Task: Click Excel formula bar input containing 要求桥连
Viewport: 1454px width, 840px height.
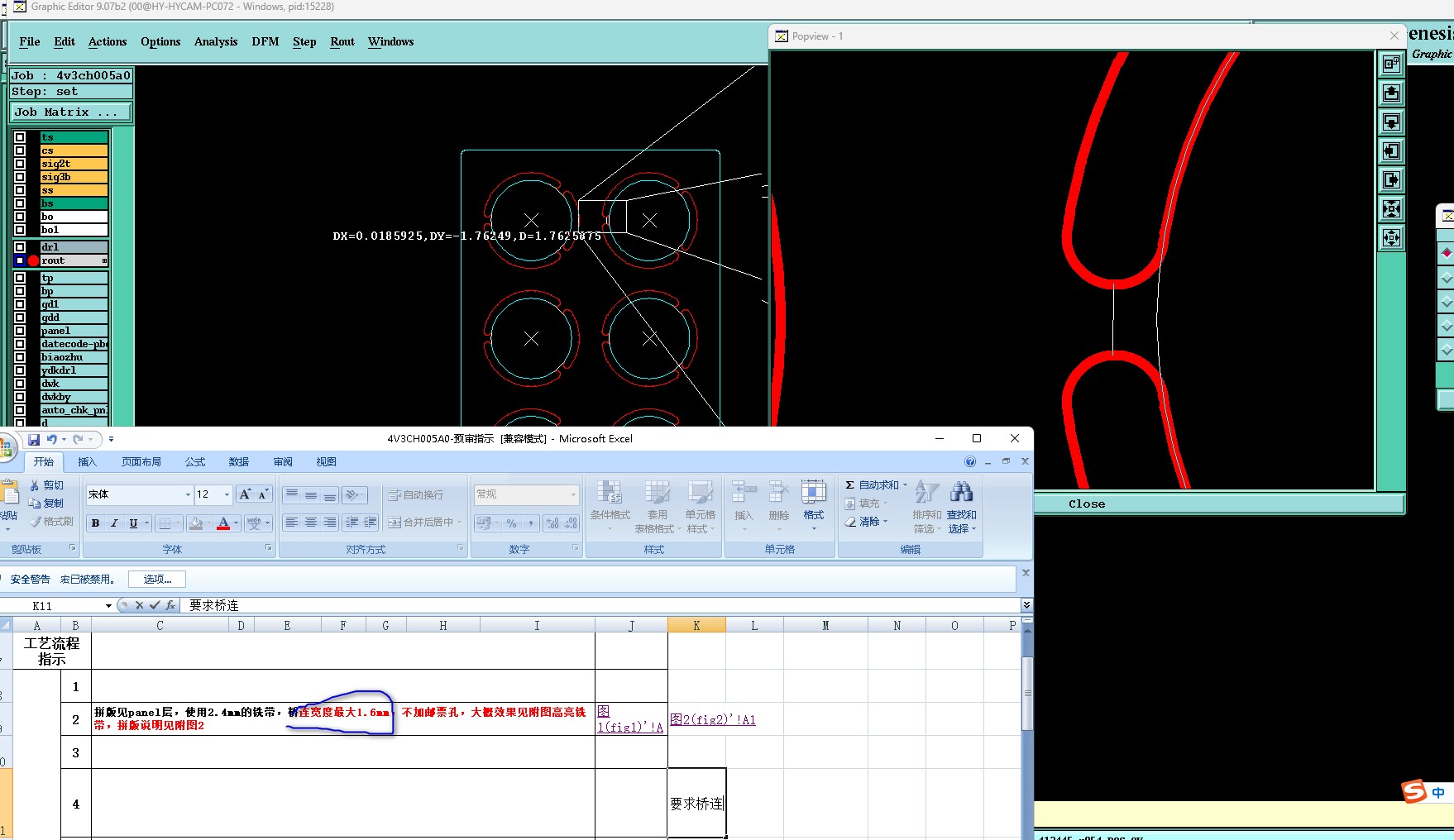Action: click(600, 605)
